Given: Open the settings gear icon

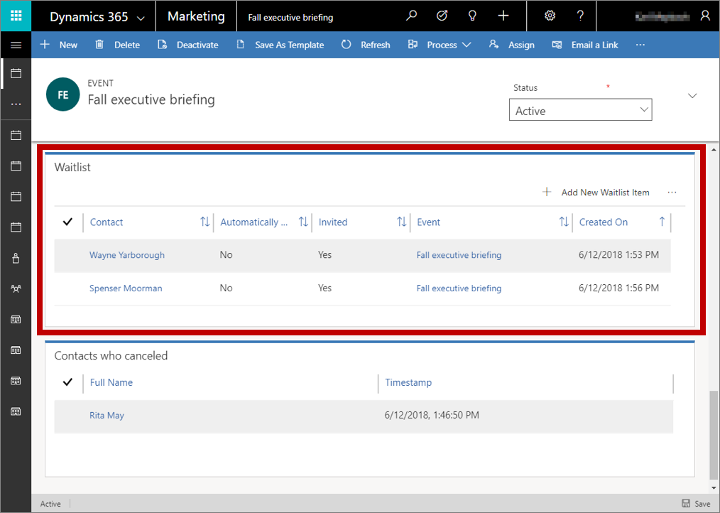Looking at the screenshot, I should [x=550, y=16].
